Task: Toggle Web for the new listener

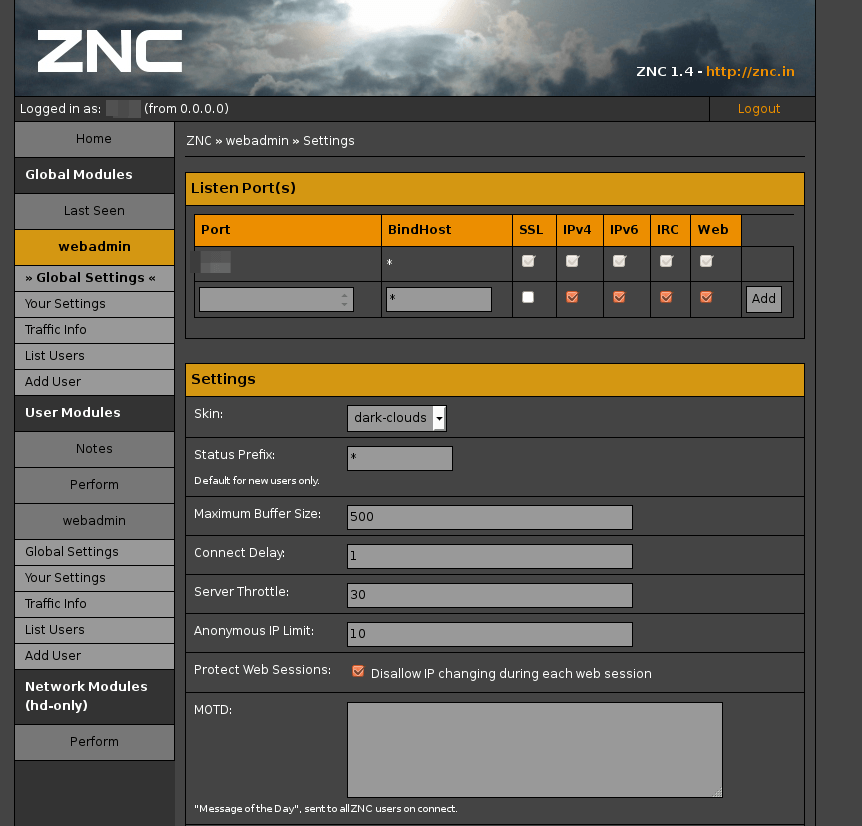Action: click(706, 297)
